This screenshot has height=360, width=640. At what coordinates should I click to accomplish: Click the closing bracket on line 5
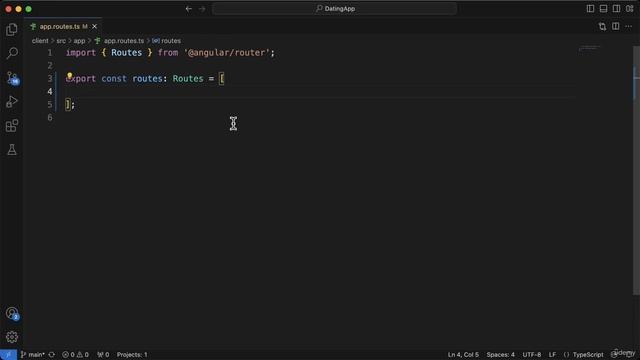pos(68,104)
